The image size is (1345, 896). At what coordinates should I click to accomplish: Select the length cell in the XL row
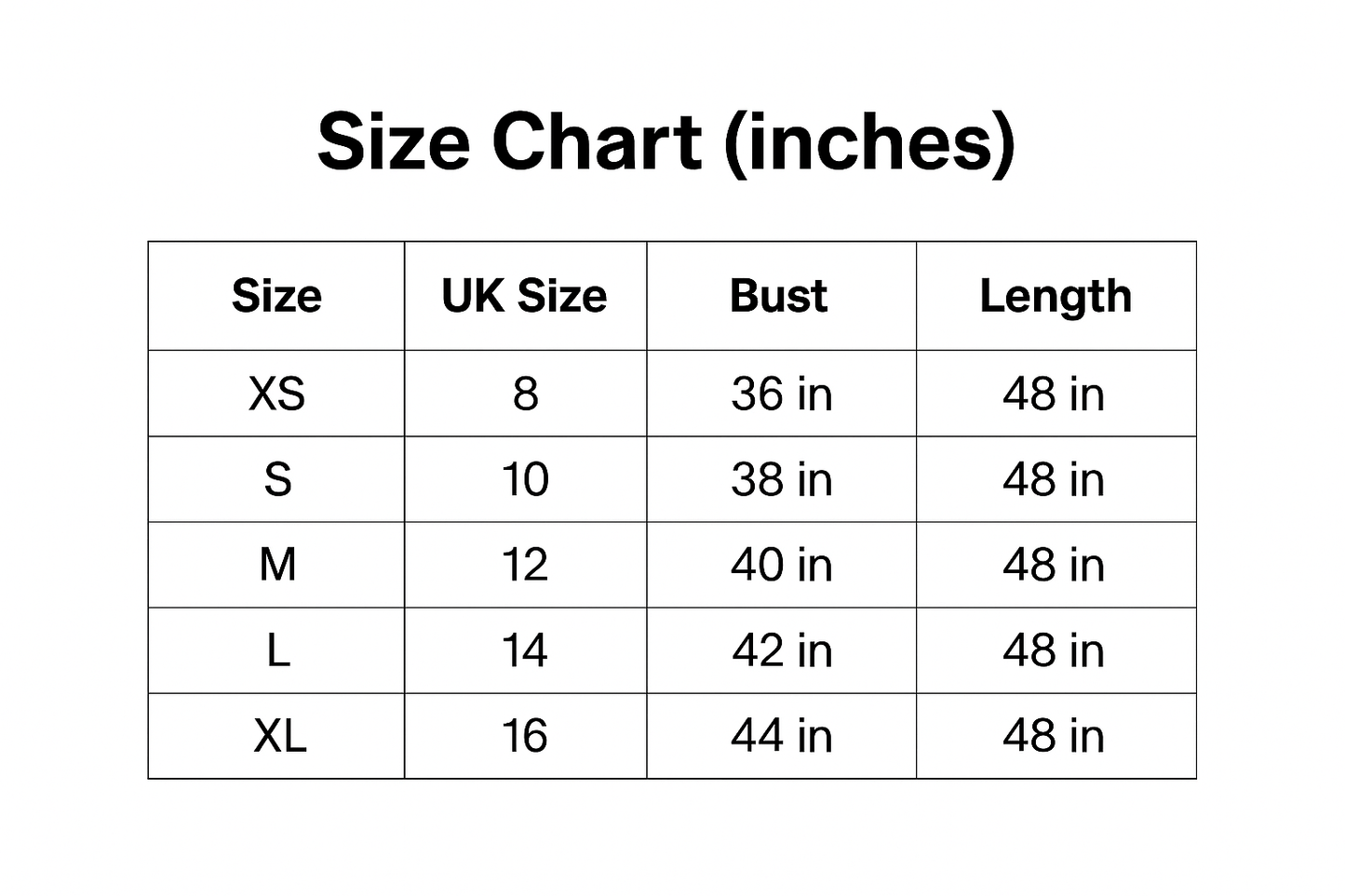1054,736
